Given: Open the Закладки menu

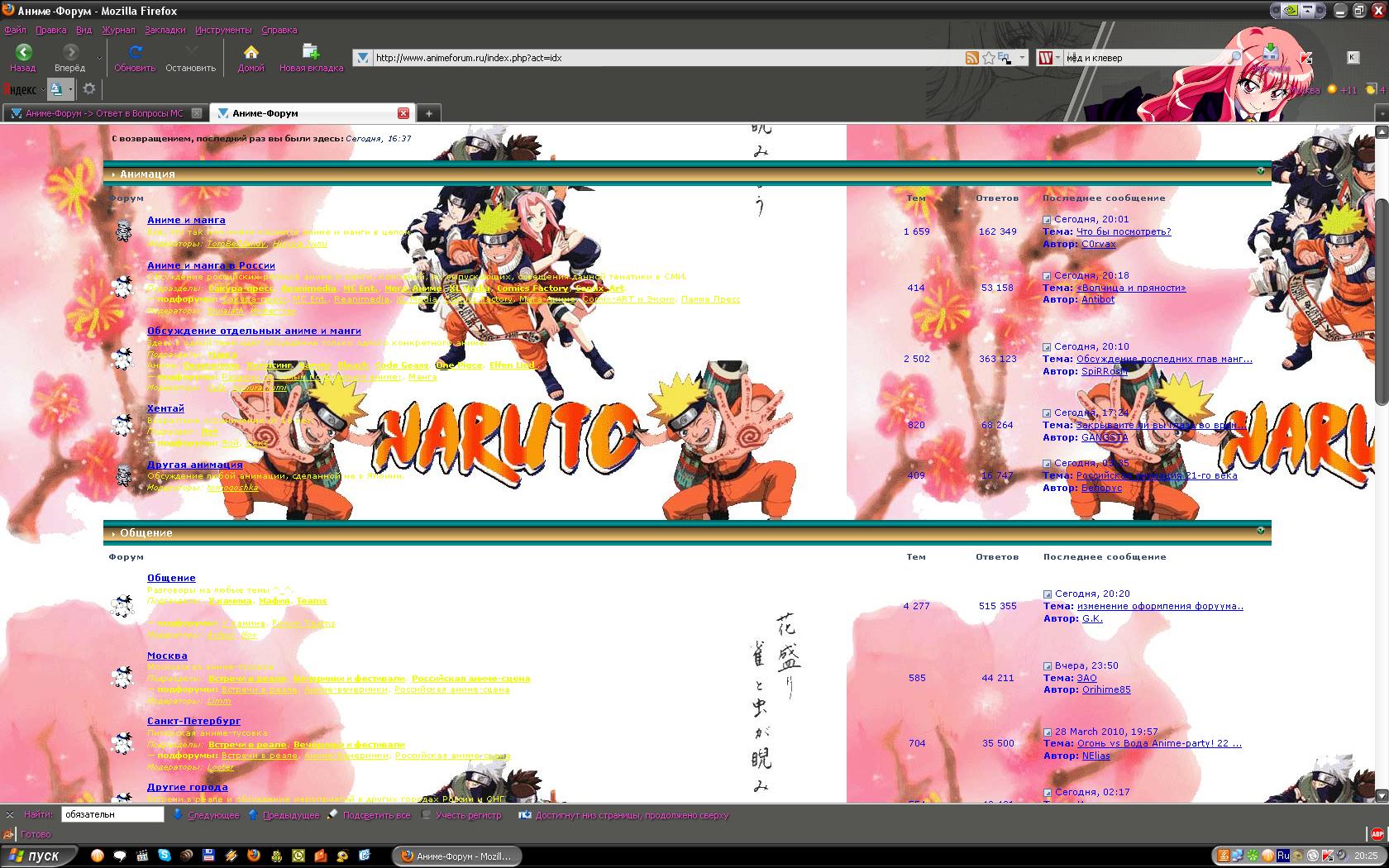Looking at the screenshot, I should pos(165,30).
